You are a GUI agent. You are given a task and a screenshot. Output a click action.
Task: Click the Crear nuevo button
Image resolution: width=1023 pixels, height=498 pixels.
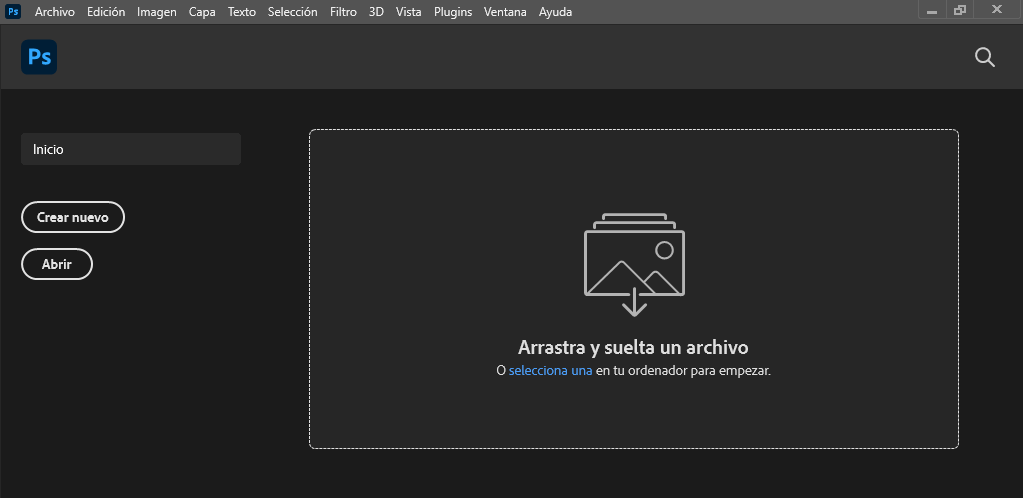tap(72, 217)
